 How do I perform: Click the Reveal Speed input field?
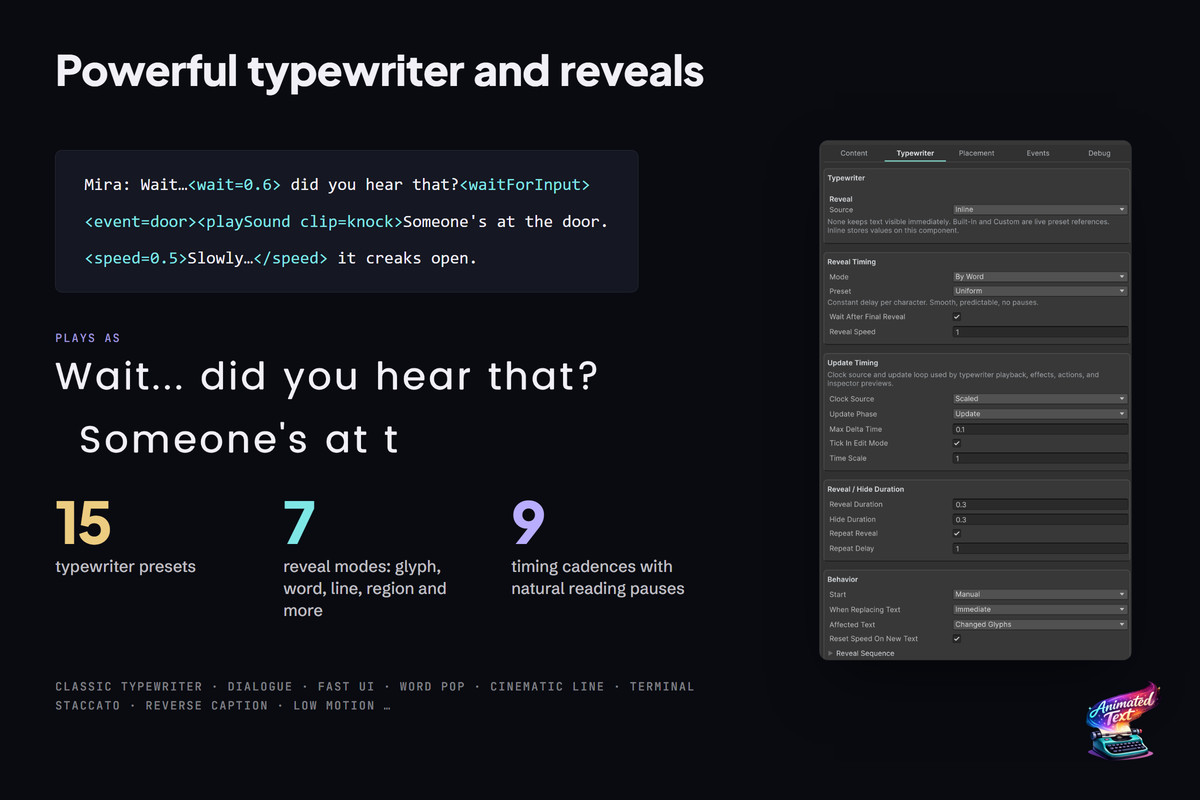tap(1040, 332)
